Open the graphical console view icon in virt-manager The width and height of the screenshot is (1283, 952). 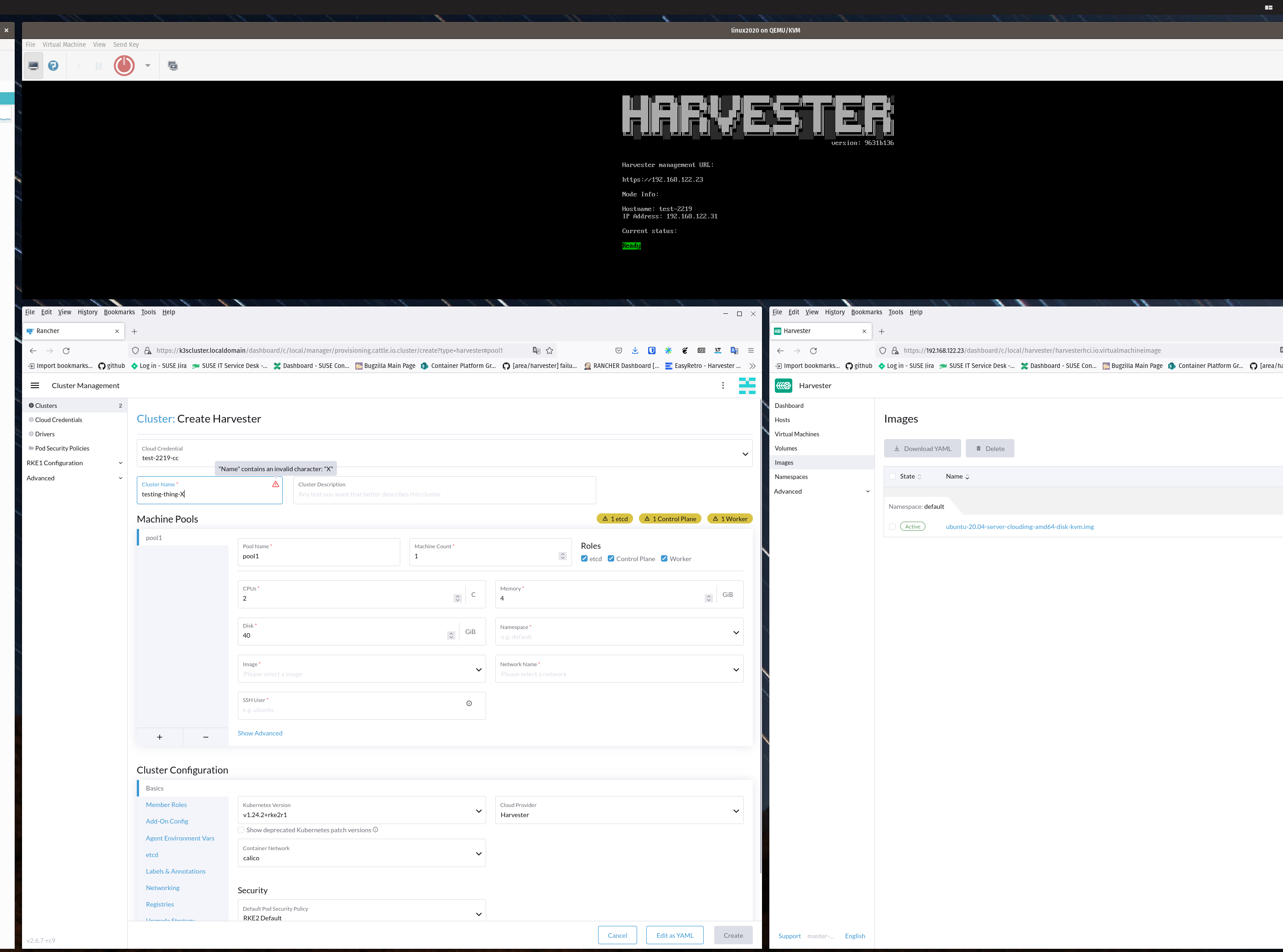[33, 65]
